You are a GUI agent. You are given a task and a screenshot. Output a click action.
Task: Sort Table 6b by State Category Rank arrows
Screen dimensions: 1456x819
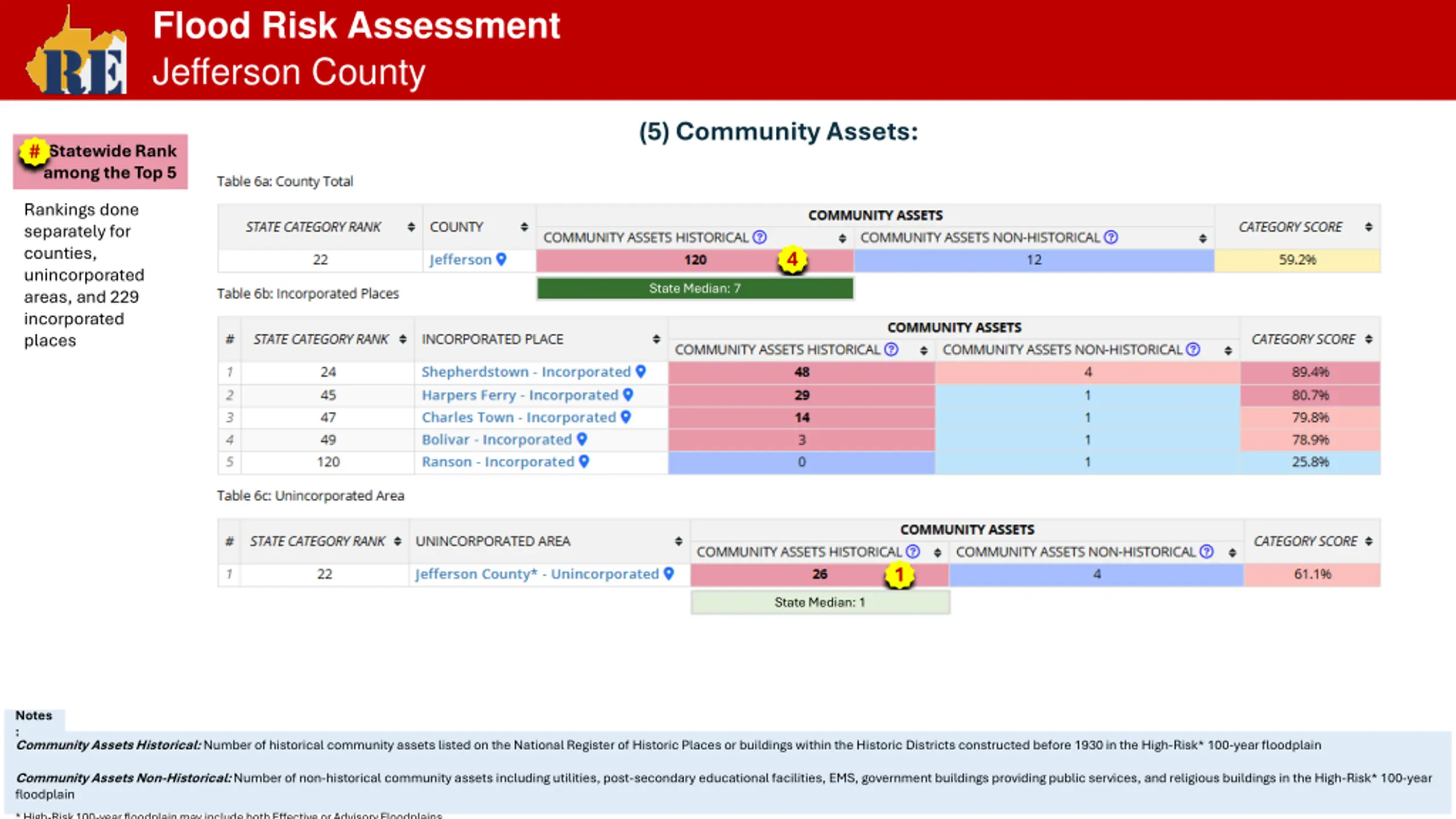(x=403, y=339)
